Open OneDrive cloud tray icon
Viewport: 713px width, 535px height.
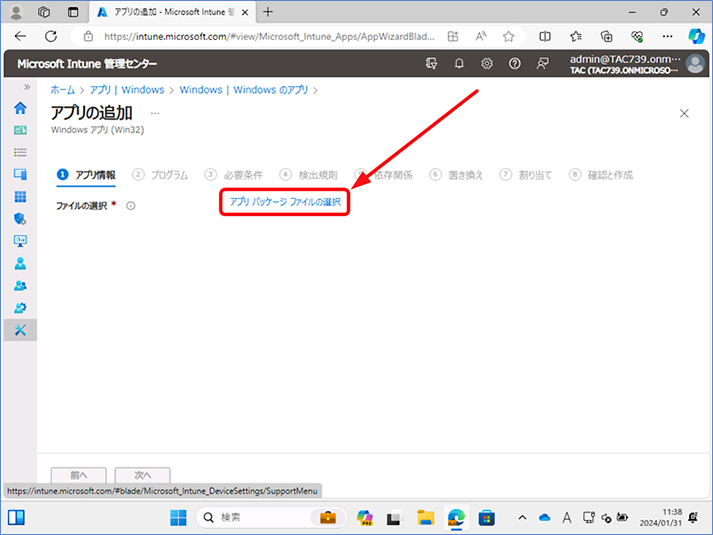click(x=544, y=518)
